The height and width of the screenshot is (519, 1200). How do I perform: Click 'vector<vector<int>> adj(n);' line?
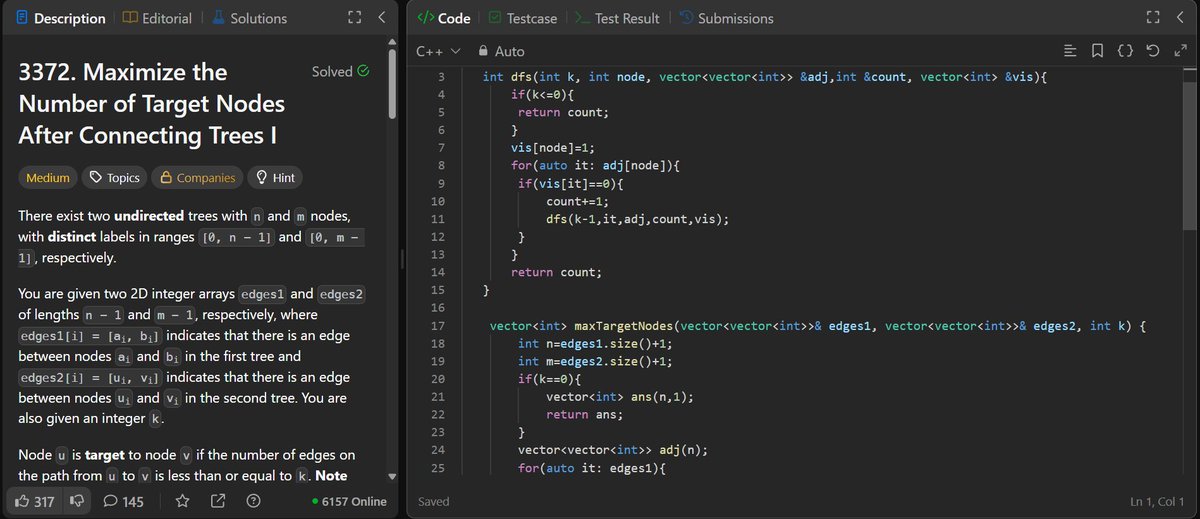612,450
